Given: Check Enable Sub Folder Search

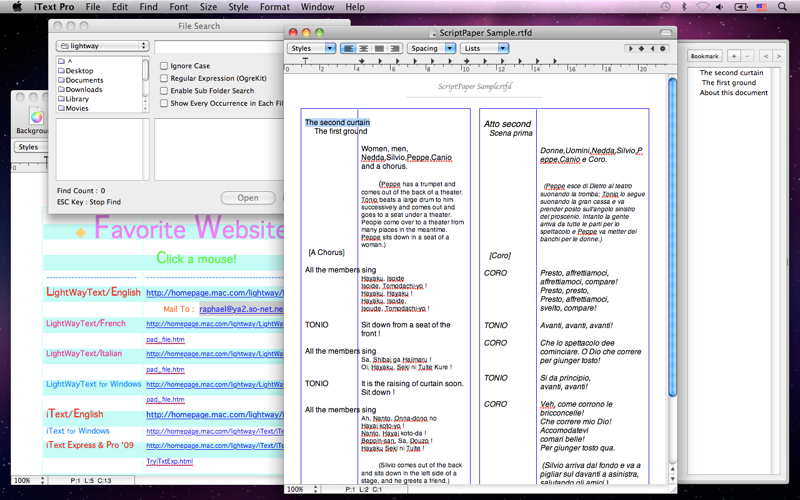Looking at the screenshot, I should click(x=164, y=90).
